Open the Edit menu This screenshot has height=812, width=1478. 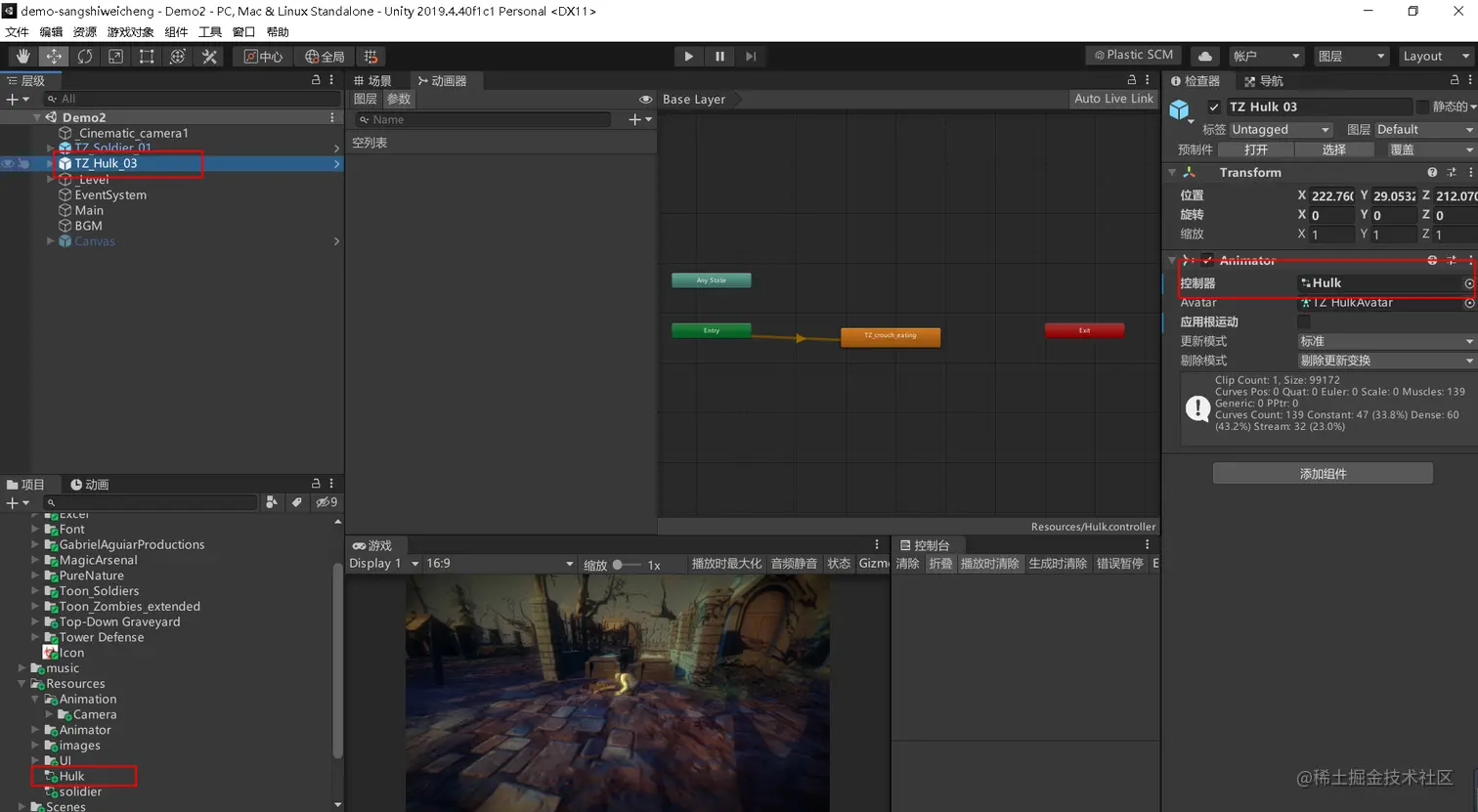click(51, 32)
